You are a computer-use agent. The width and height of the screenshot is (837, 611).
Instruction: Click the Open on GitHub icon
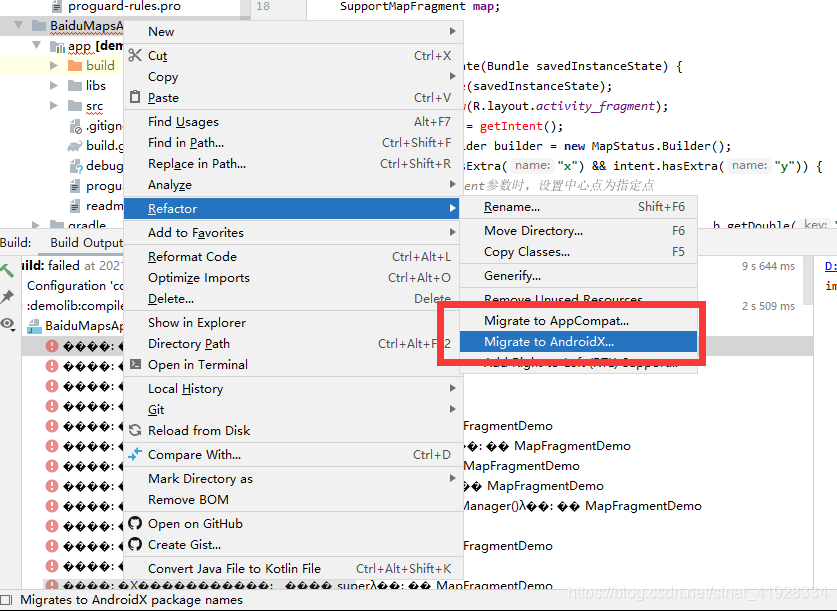pos(135,523)
